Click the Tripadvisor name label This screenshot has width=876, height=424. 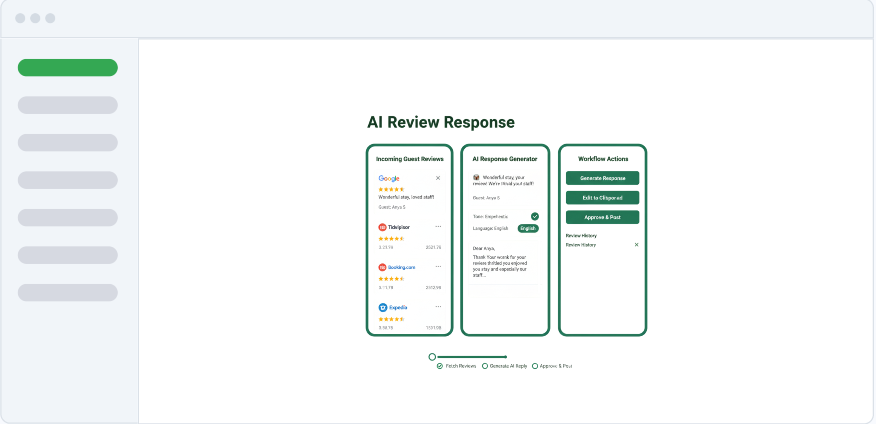[x=399, y=227]
